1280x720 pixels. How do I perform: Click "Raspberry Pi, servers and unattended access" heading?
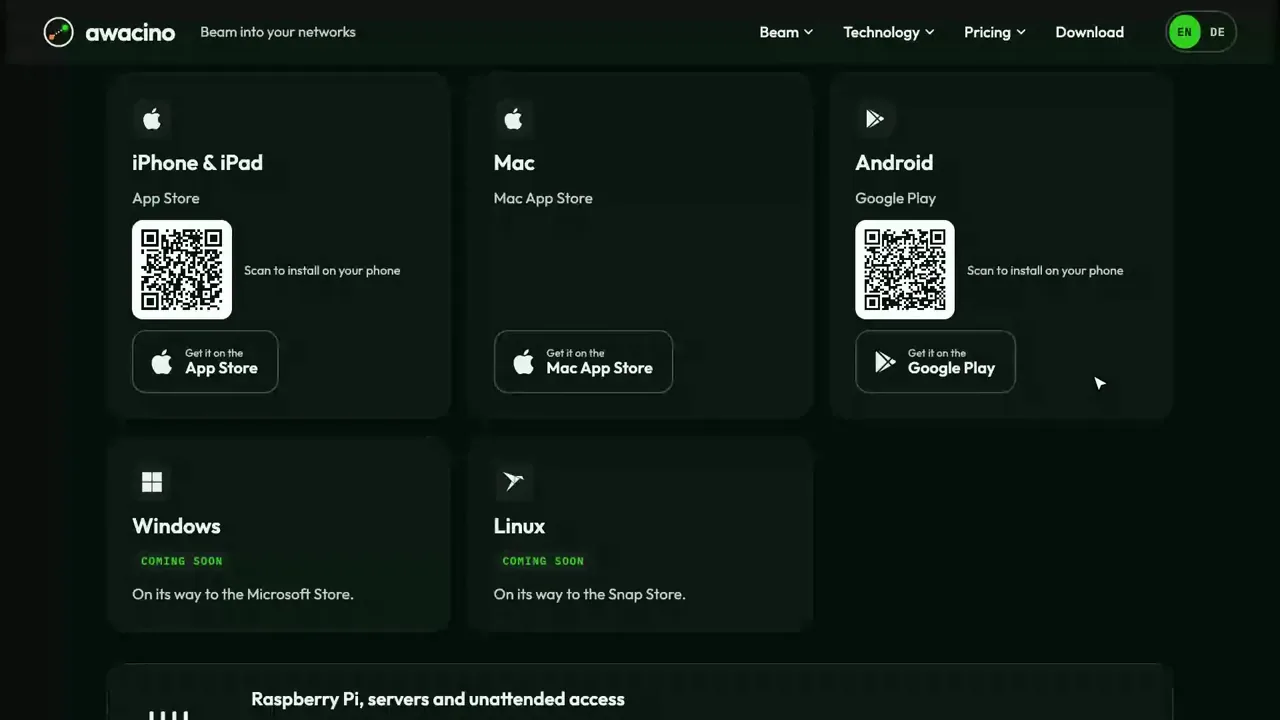(438, 700)
